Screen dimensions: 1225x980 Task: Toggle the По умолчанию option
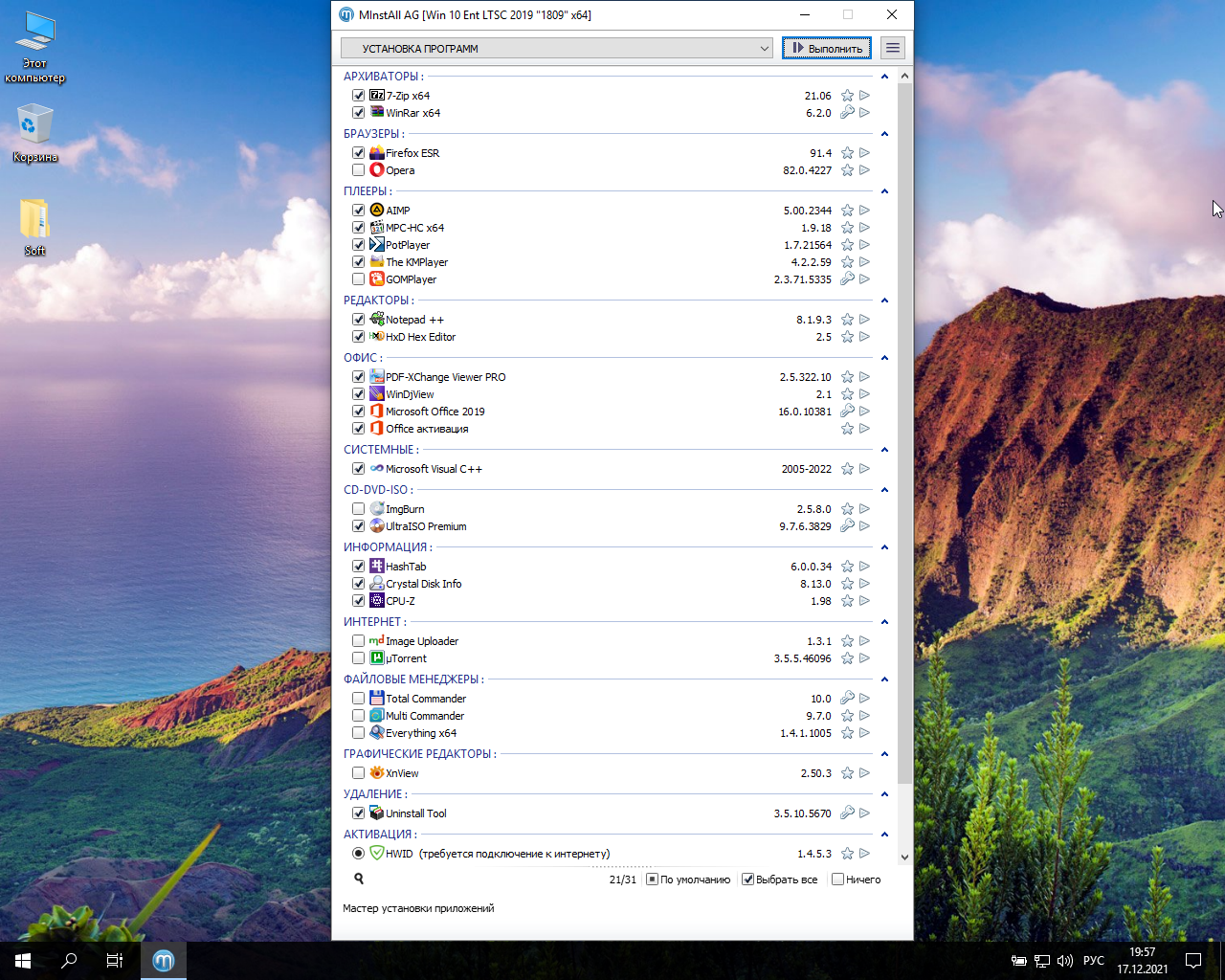pos(652,880)
